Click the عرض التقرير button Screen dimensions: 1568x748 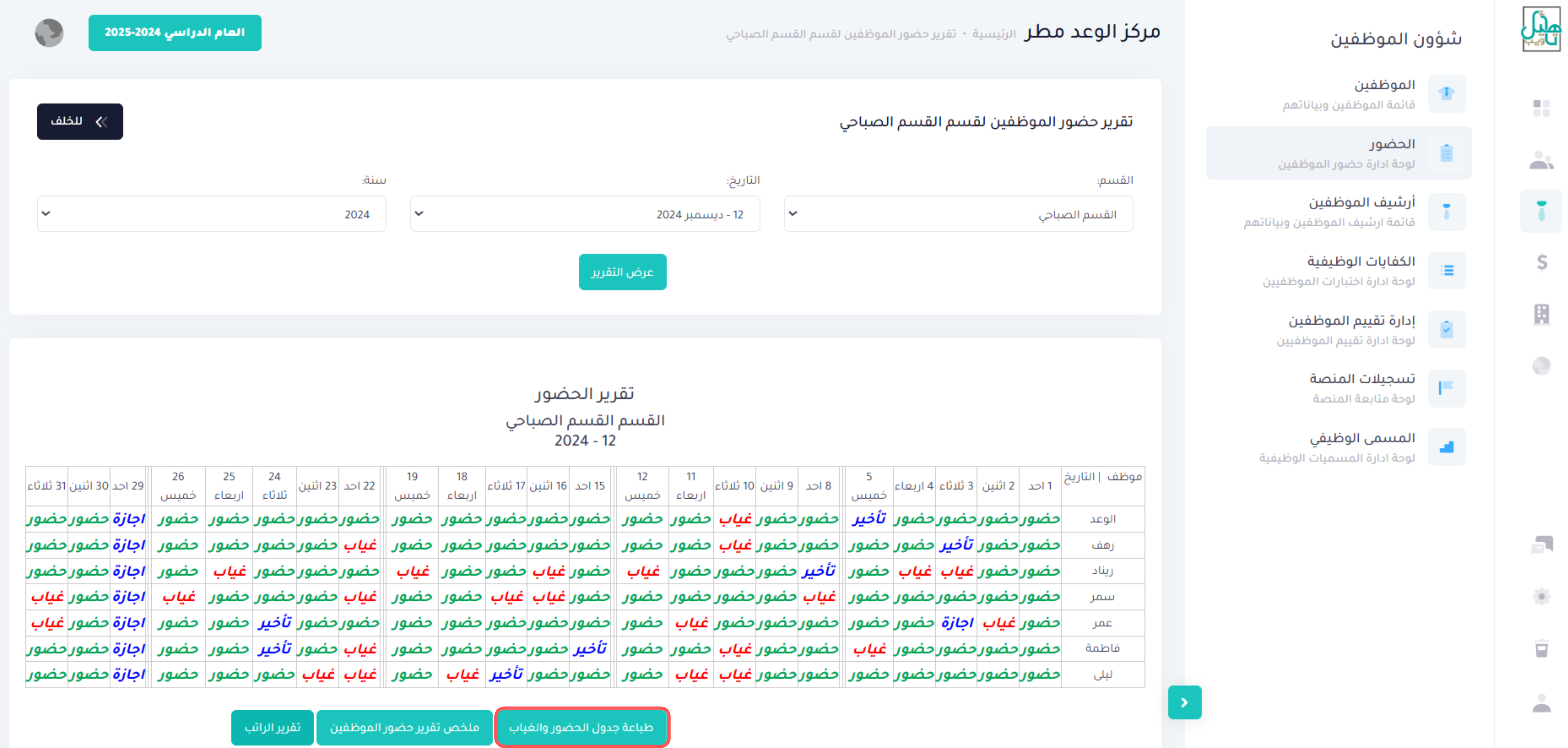pyautogui.click(x=622, y=272)
